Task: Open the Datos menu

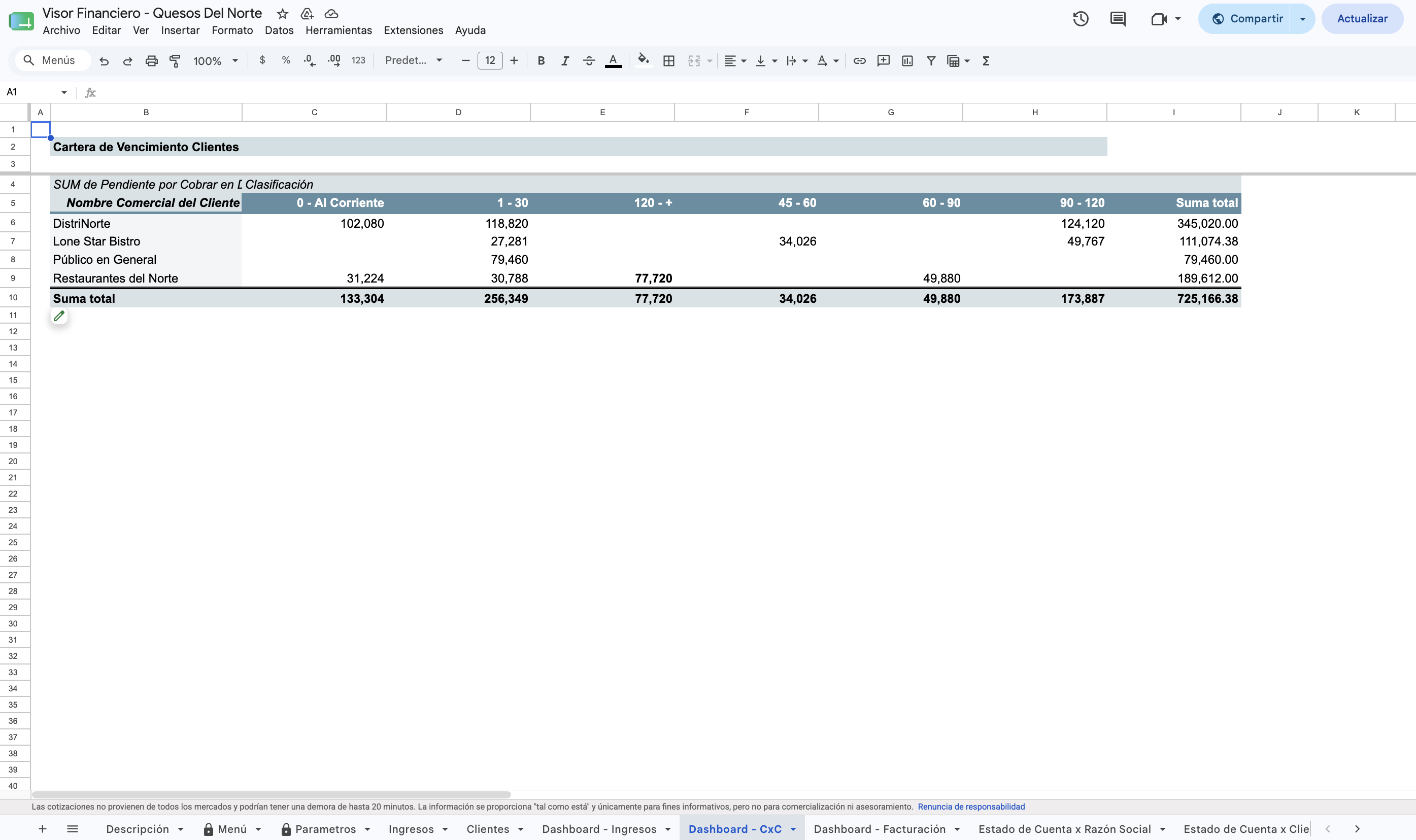Action: click(x=279, y=30)
